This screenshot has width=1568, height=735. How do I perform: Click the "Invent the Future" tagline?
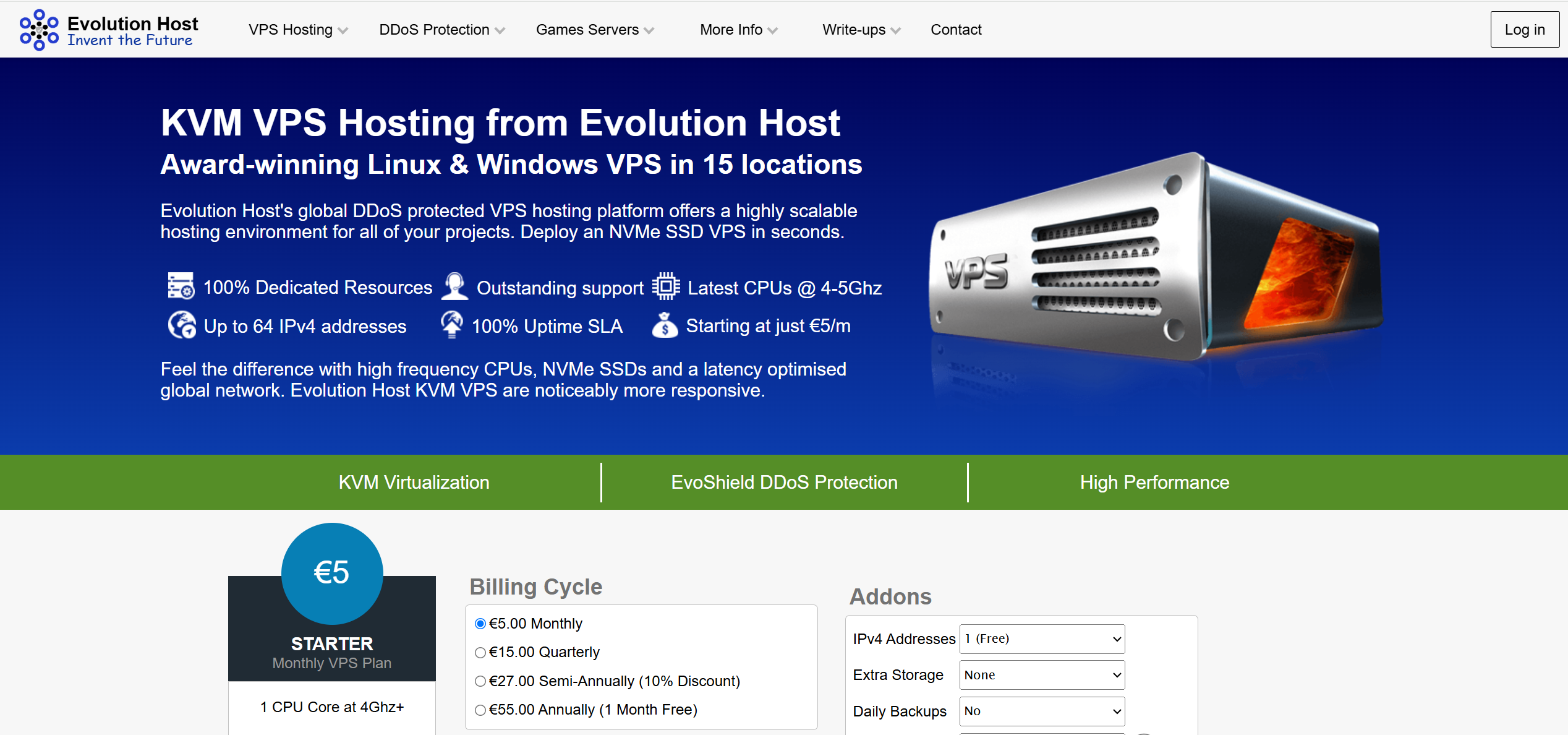pos(130,41)
